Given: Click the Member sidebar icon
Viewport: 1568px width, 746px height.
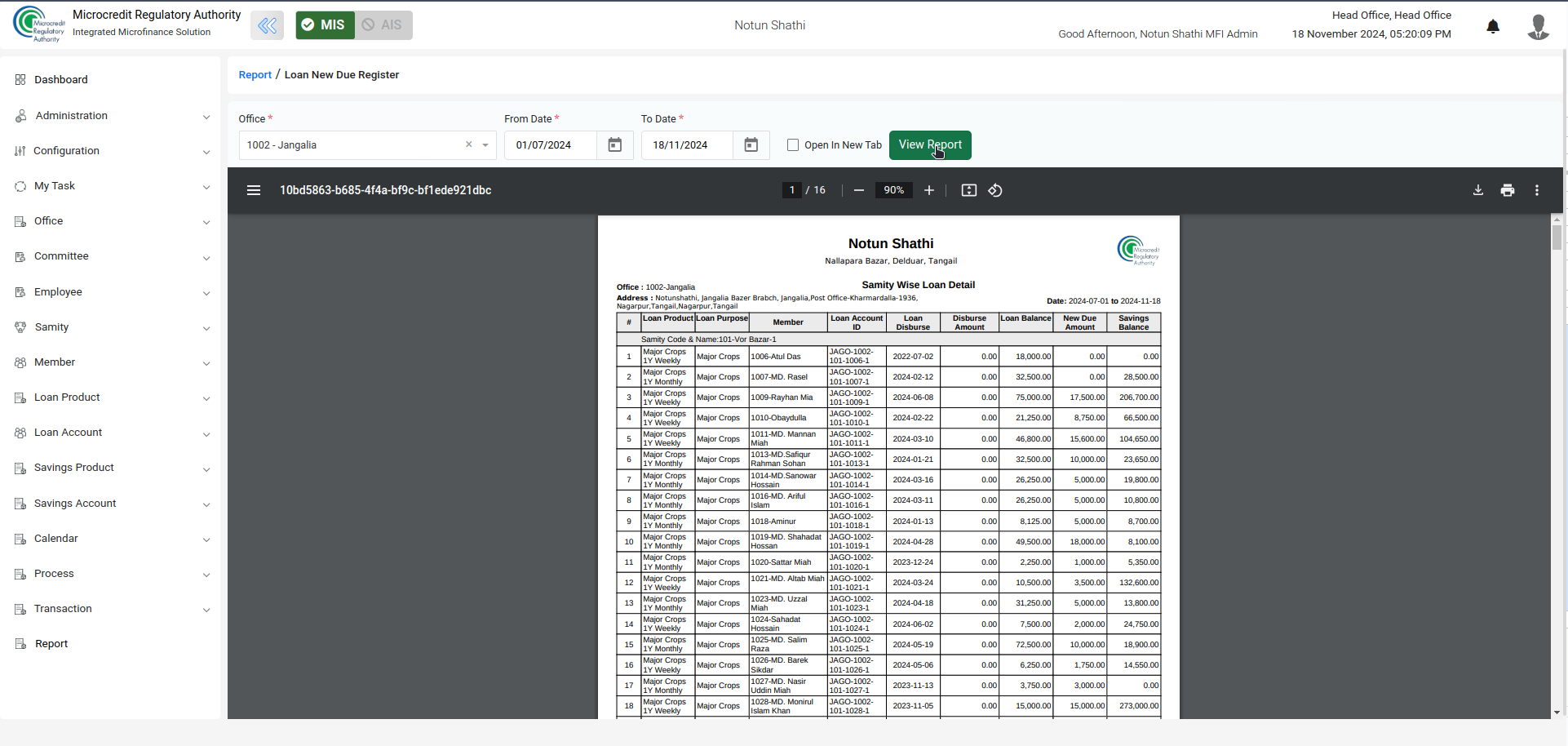Looking at the screenshot, I should point(20,362).
